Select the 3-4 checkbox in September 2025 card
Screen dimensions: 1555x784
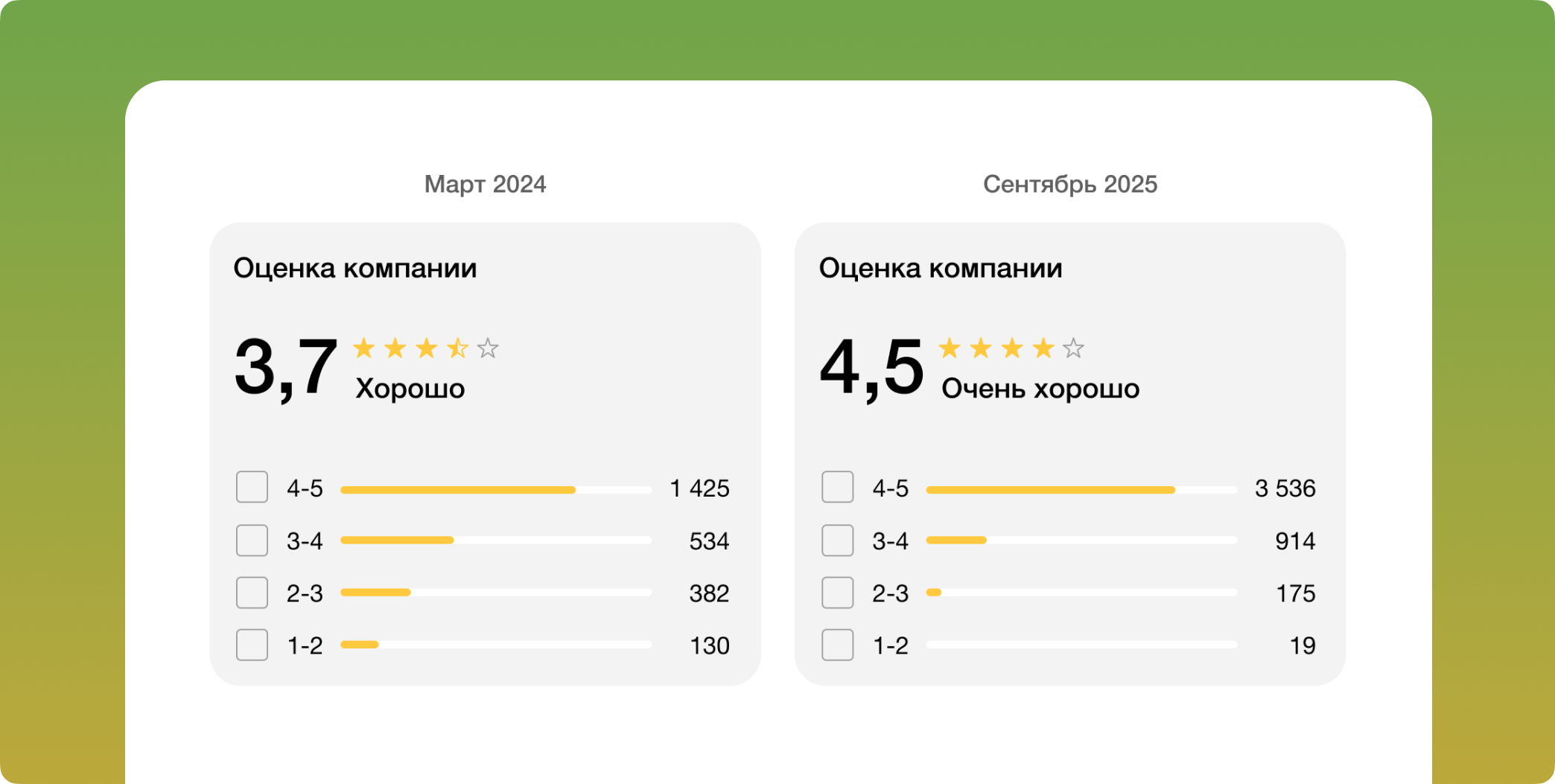[837, 541]
